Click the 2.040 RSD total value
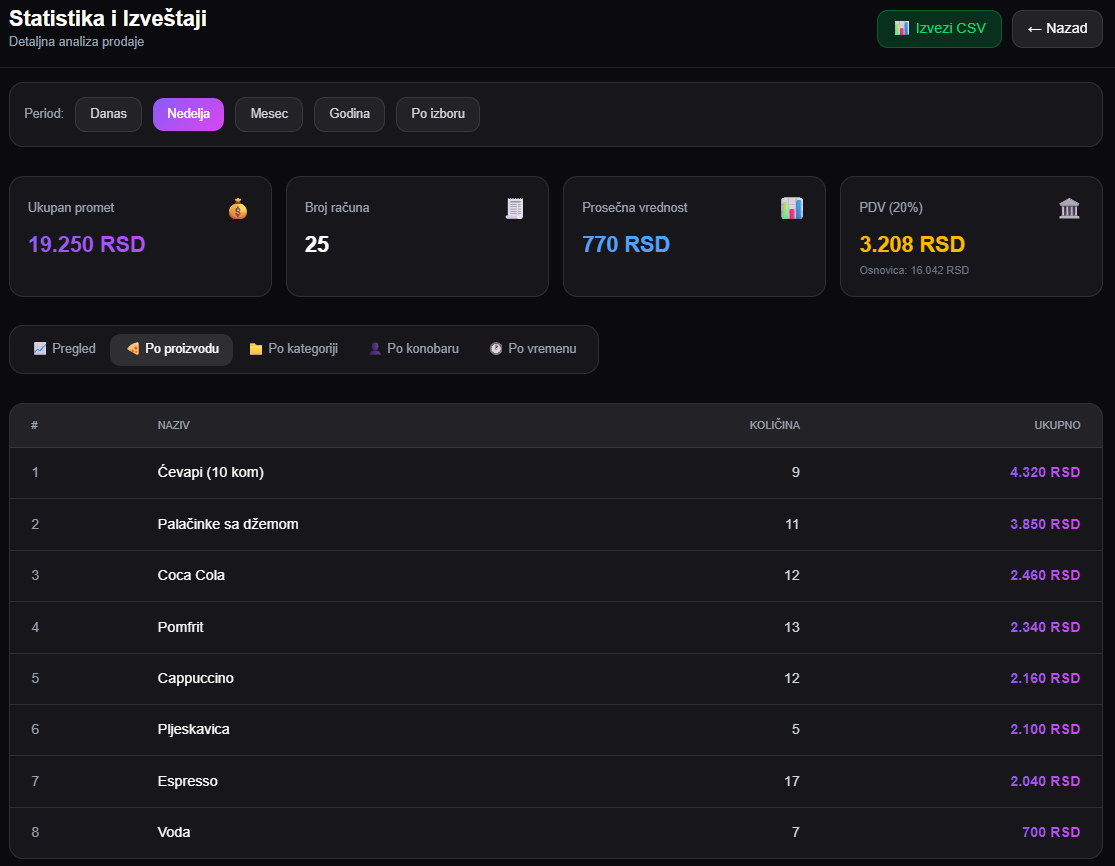Viewport: 1115px width, 866px height. tap(1045, 781)
